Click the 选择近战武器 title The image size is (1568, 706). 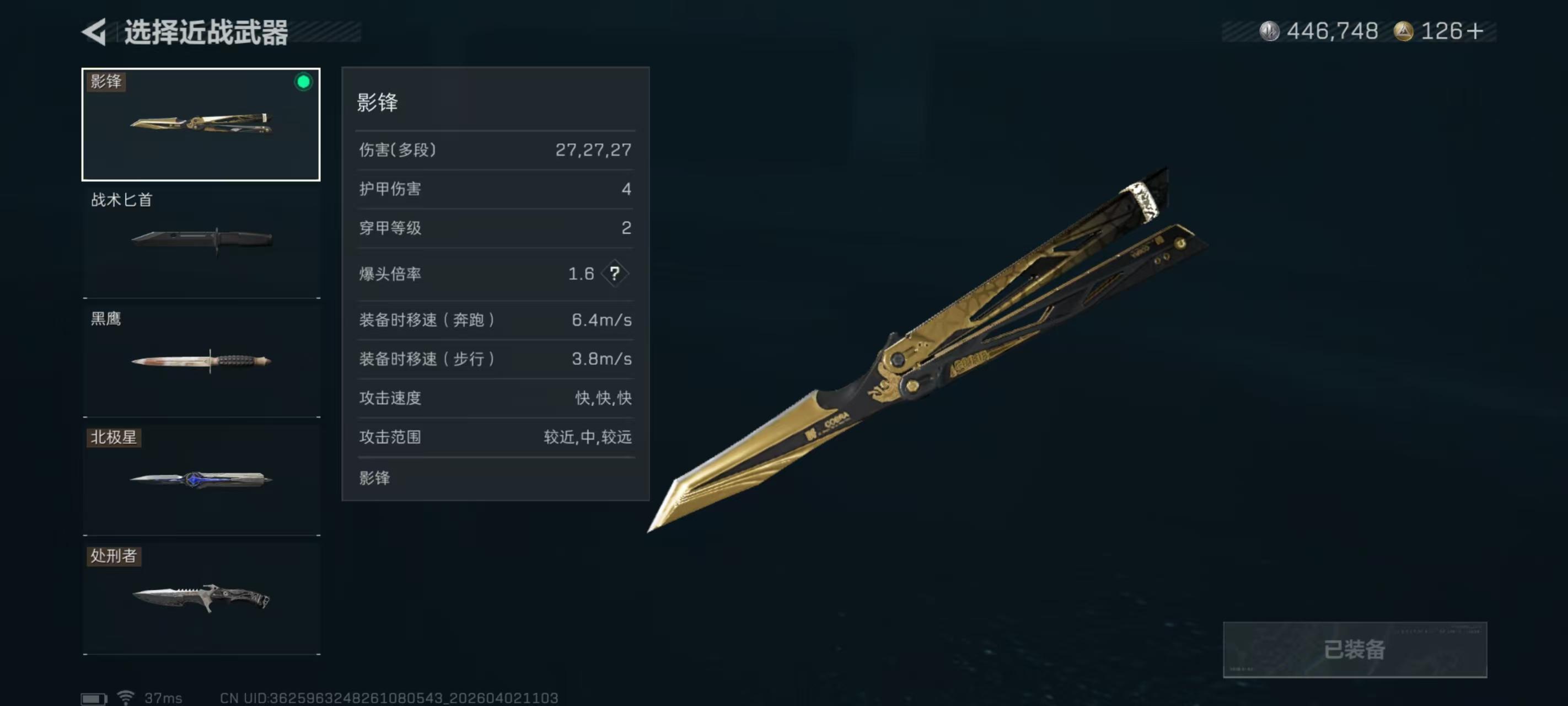point(206,33)
